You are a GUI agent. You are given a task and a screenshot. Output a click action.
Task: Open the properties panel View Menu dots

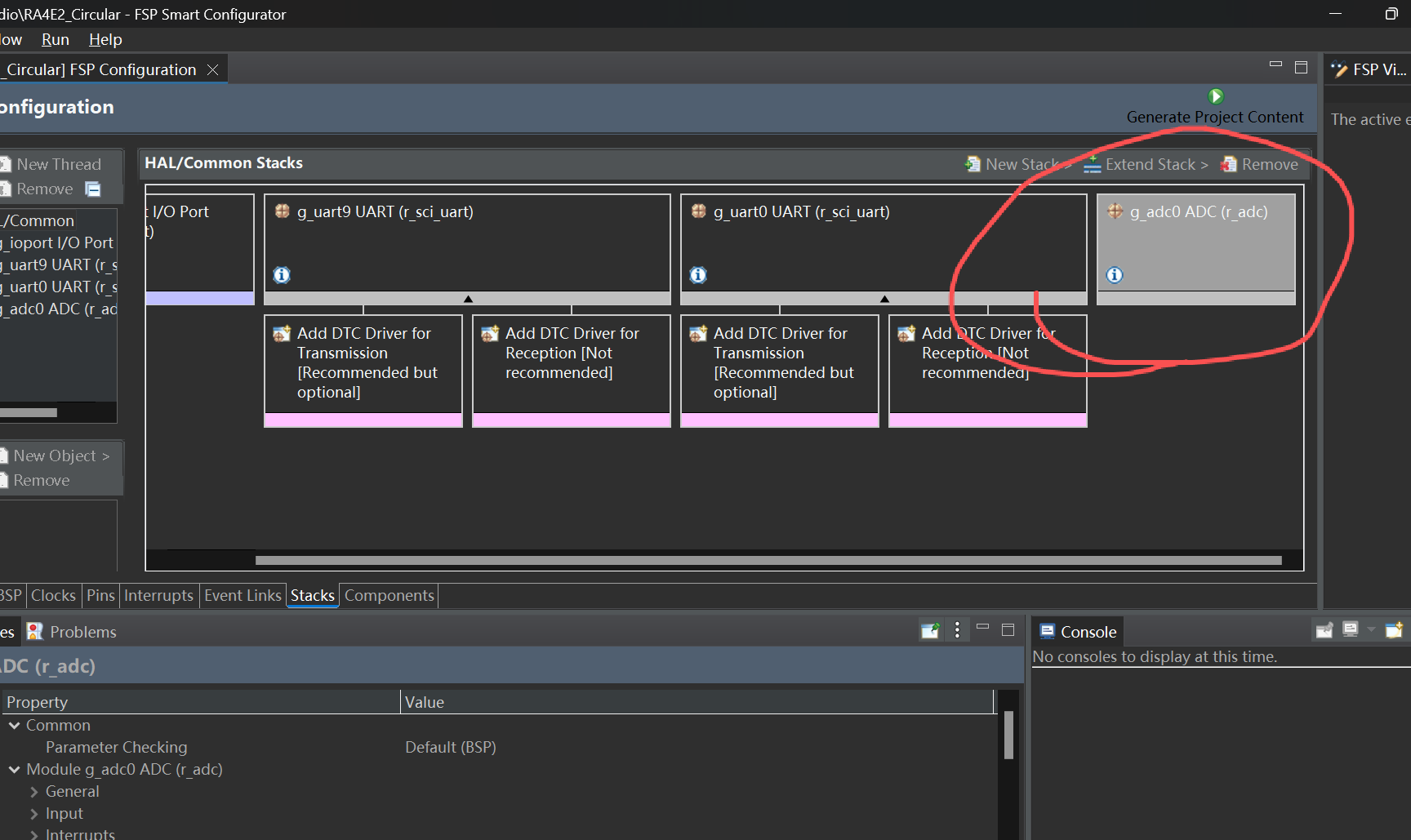point(957,630)
